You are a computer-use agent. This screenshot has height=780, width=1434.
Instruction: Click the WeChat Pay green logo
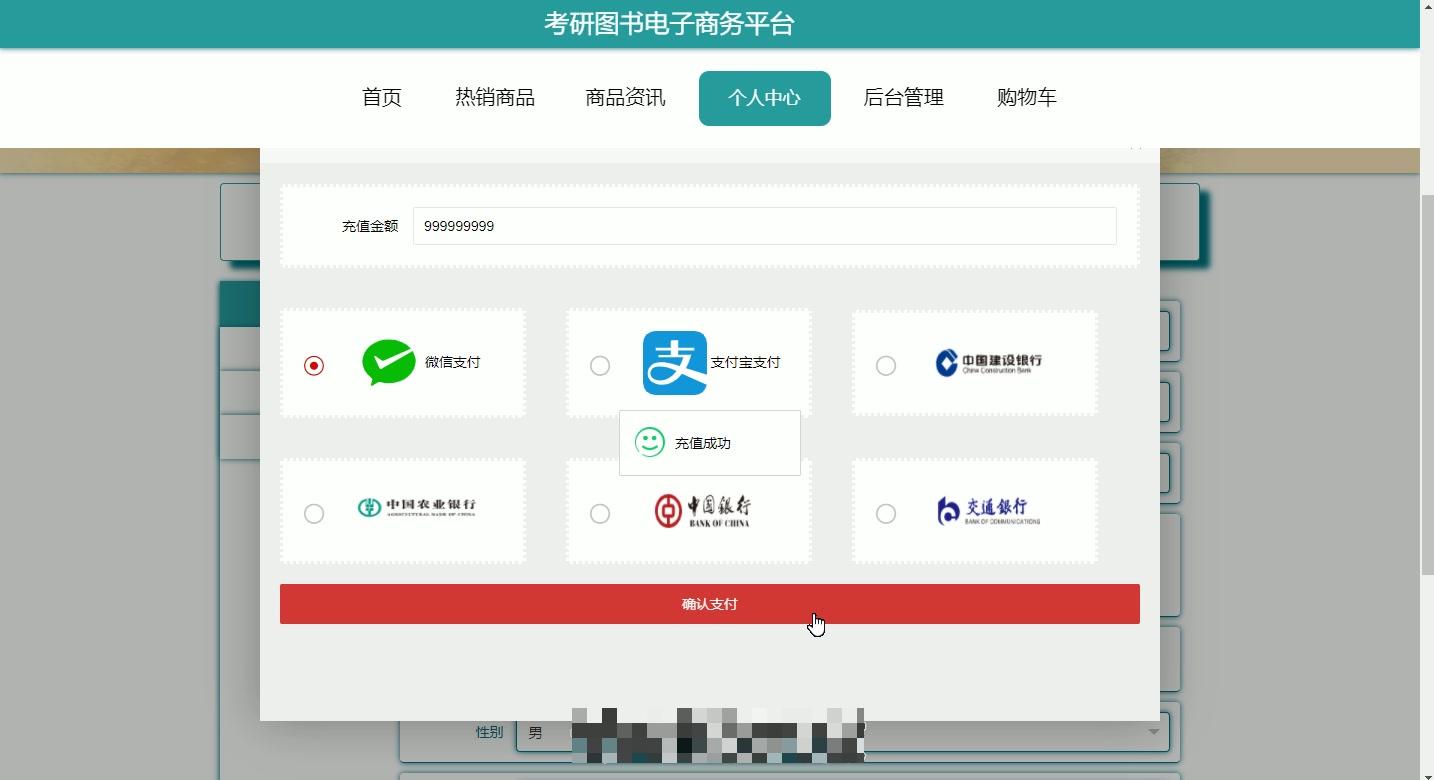[389, 362]
